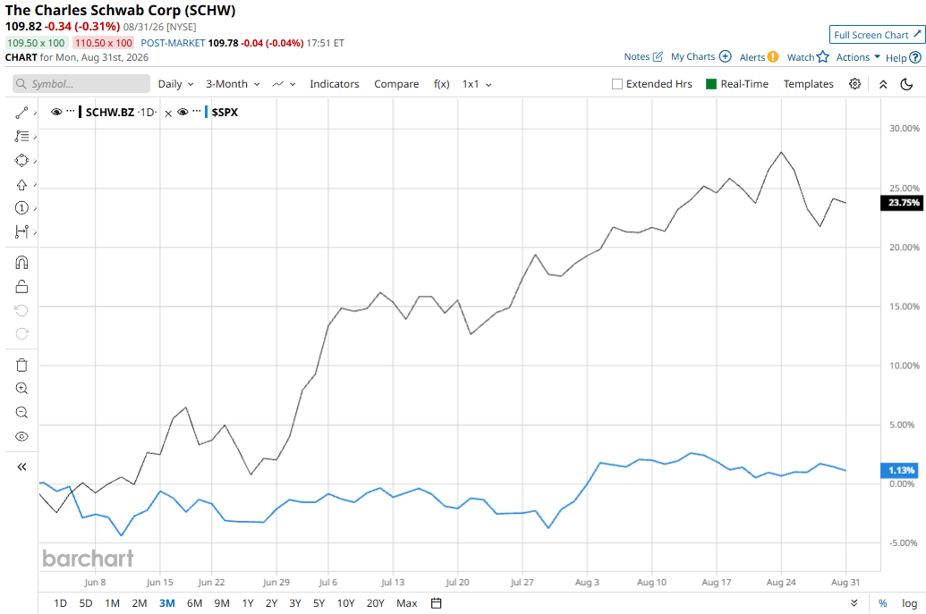This screenshot has height=614, width=926.
Task: Open the Daily interval dropdown
Action: click(x=175, y=84)
